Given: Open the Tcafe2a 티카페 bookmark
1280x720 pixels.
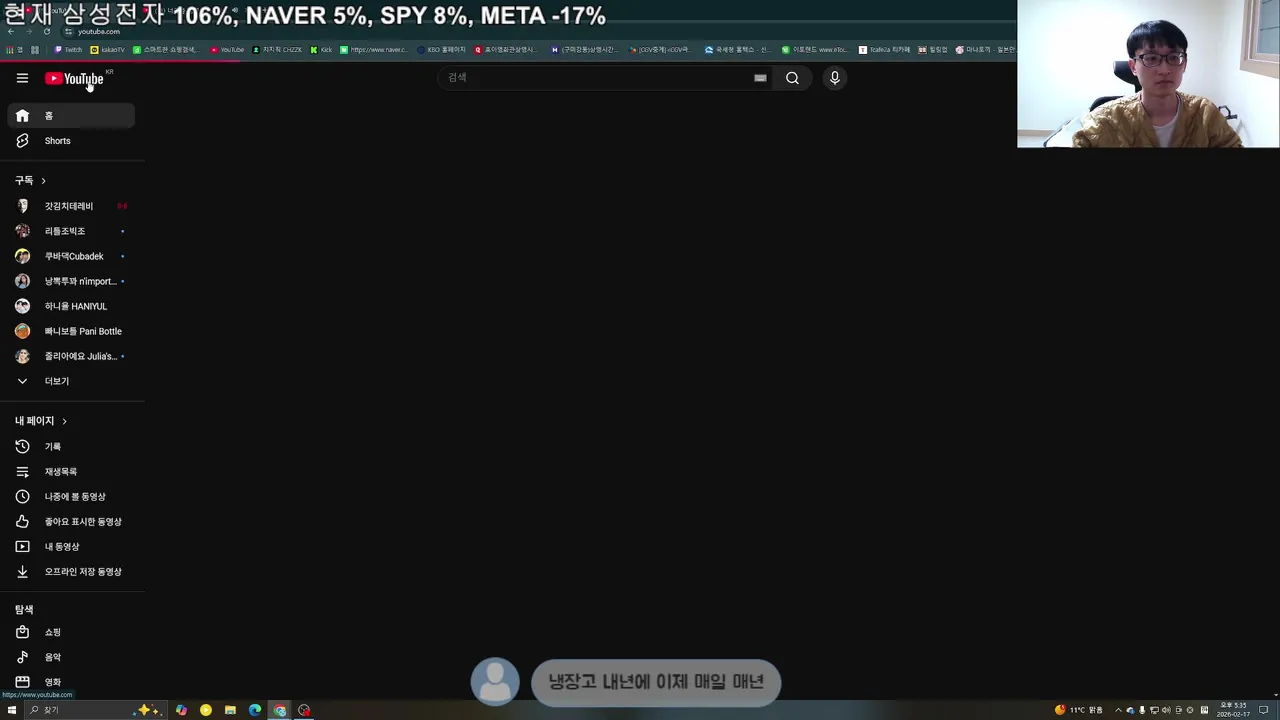Looking at the screenshot, I should 885,50.
